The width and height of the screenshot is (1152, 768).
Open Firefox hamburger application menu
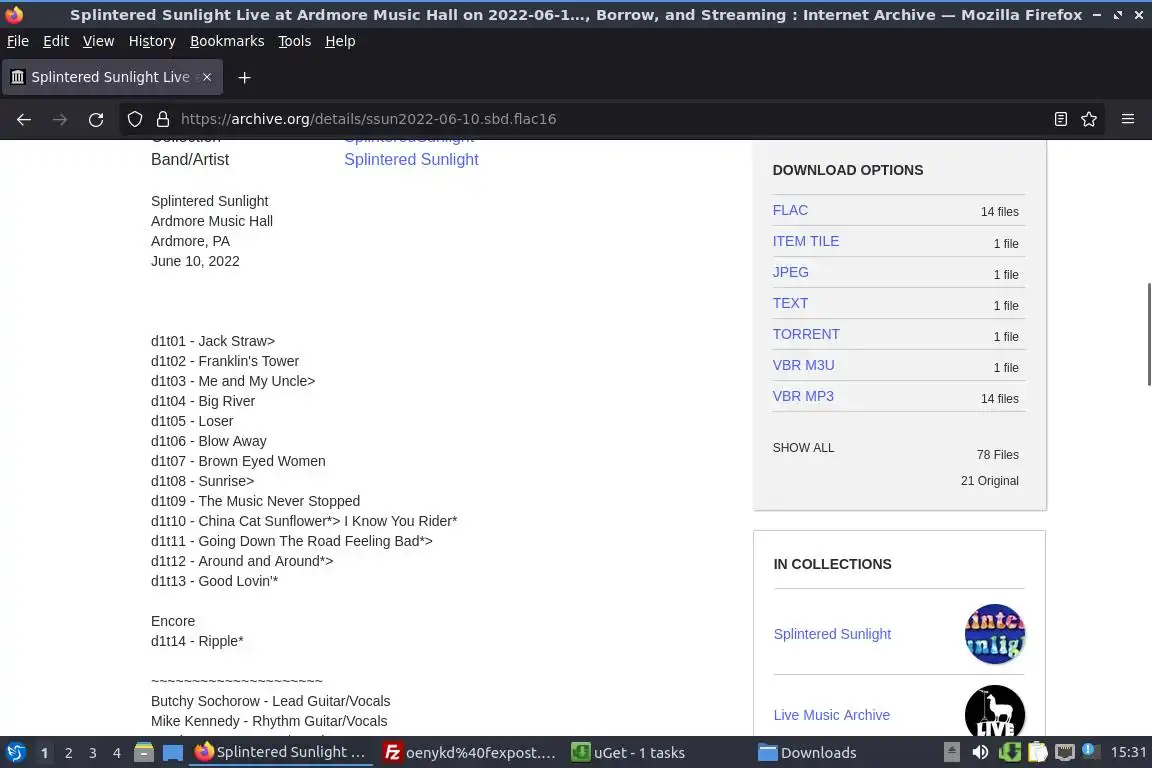(x=1128, y=119)
